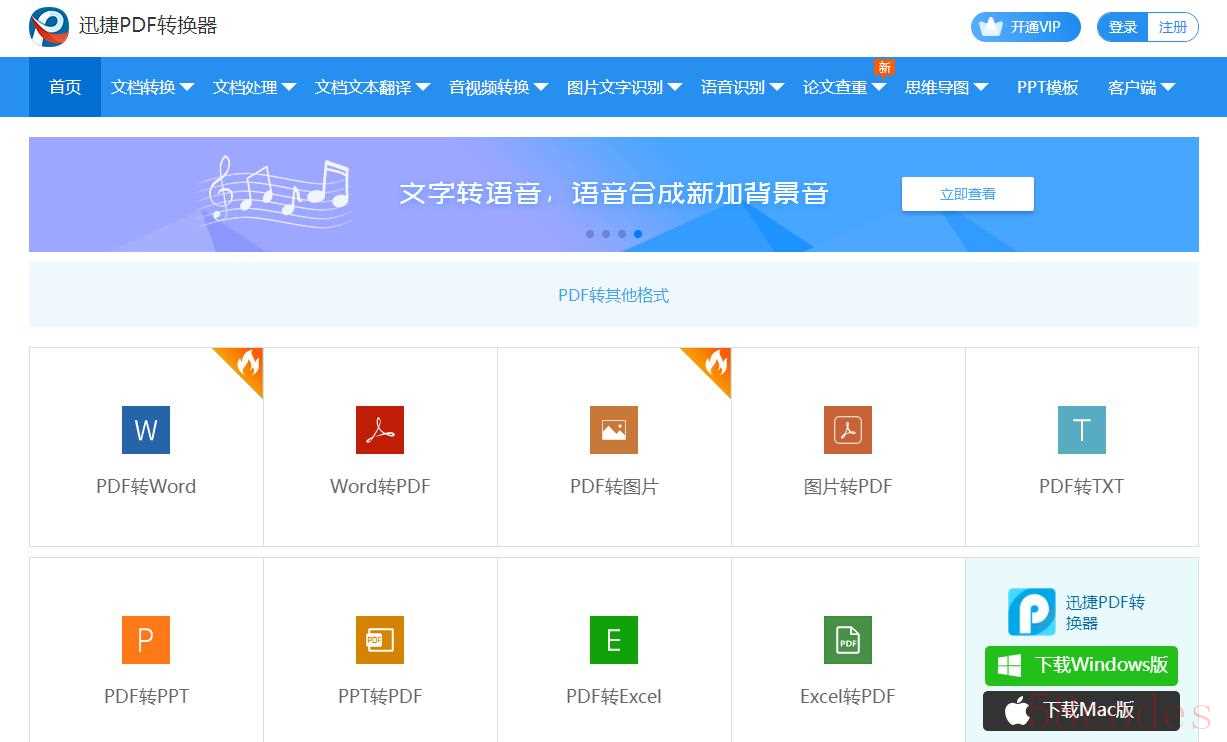Expand the 文档处理 dropdown arrow

[289, 87]
